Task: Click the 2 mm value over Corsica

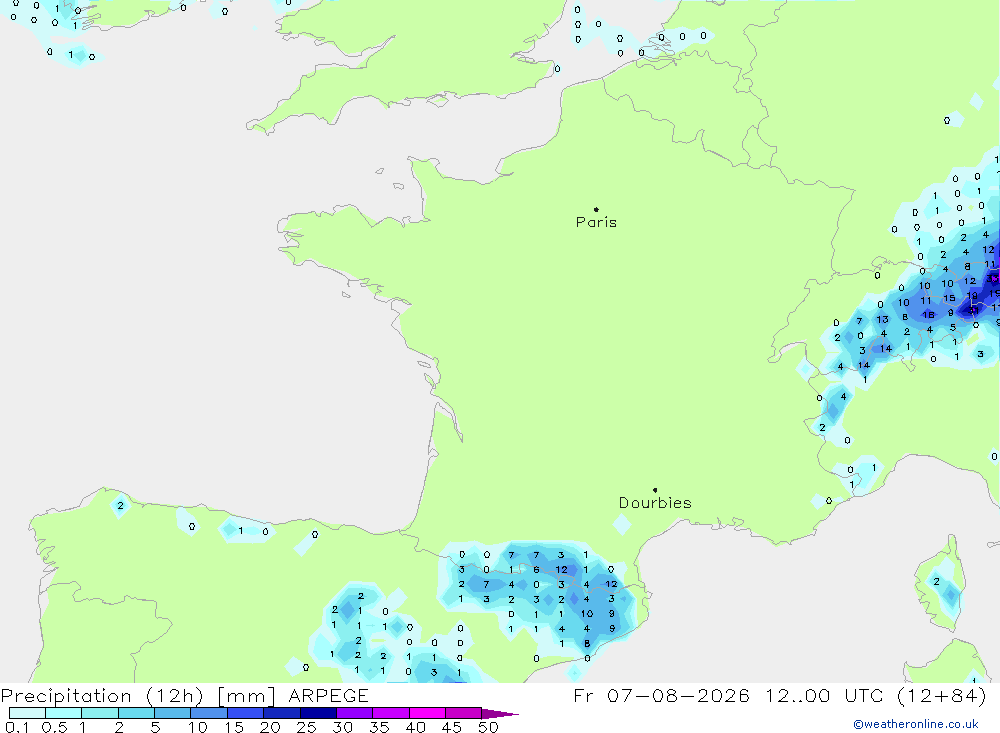Action: [936, 581]
